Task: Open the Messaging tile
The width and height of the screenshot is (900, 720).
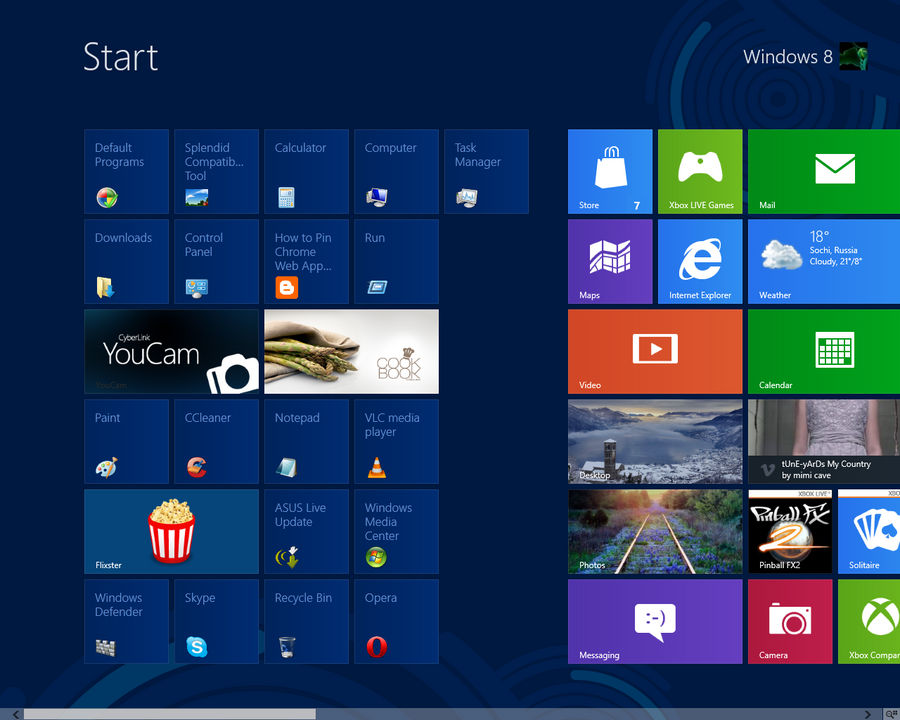Action: (x=655, y=622)
